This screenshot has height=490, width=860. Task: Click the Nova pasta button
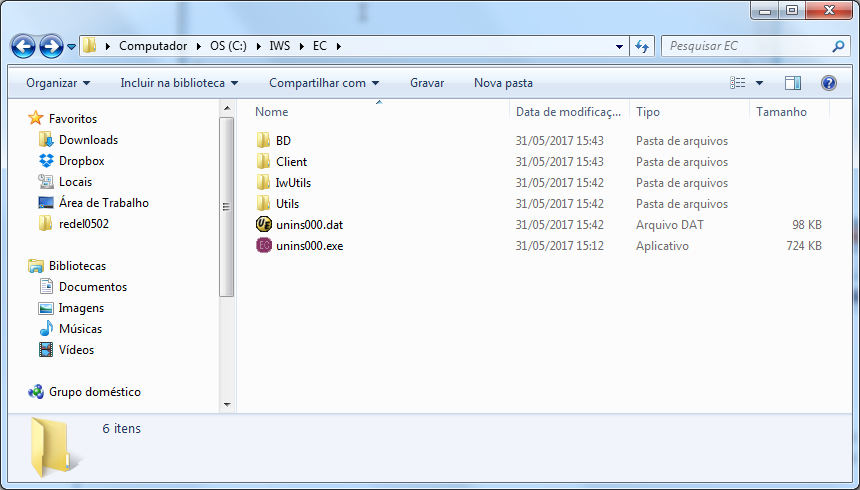[503, 83]
